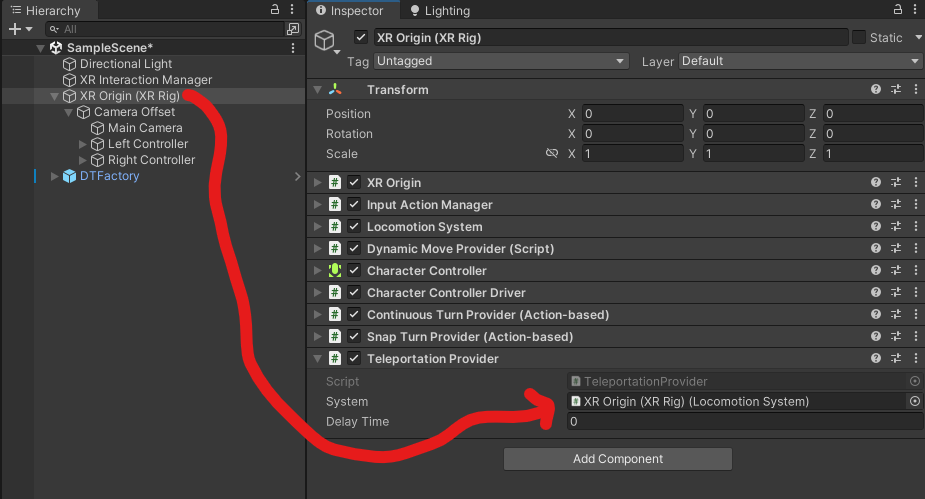Click the Delay Time value field

point(744,421)
